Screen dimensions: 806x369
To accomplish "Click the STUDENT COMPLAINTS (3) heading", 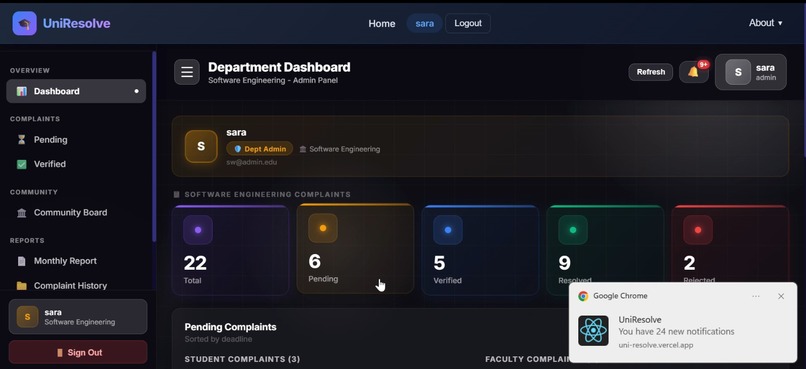I will pos(242,359).
